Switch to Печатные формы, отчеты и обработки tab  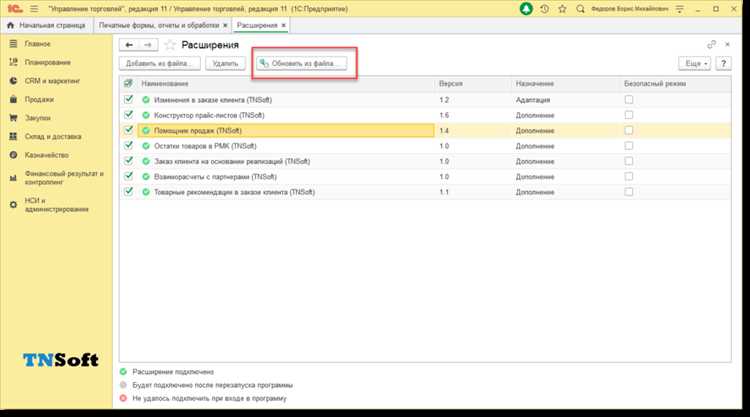[x=159, y=25]
